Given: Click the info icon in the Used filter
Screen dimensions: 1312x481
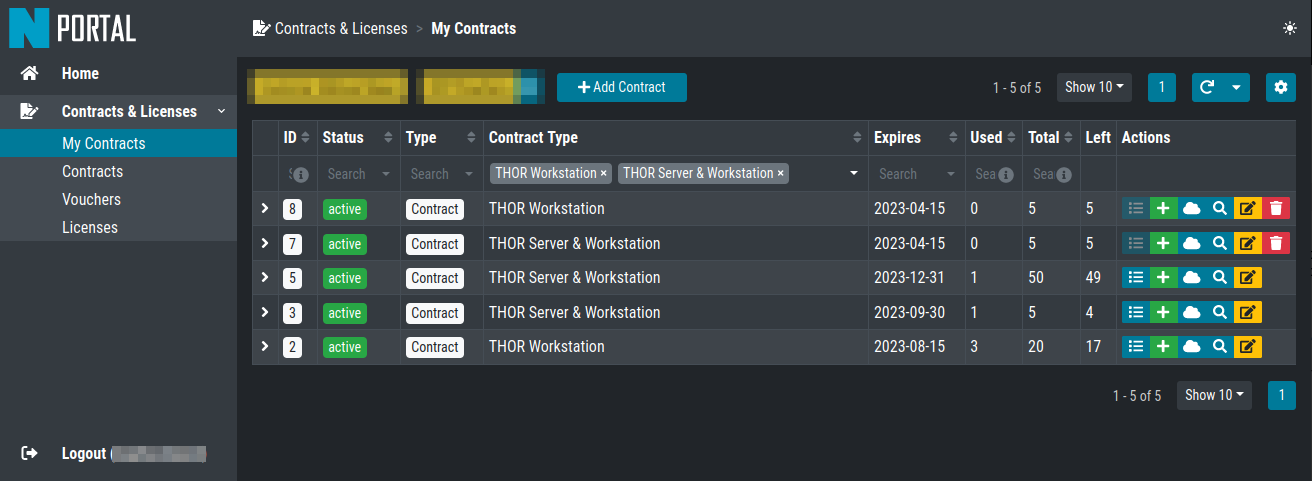Looking at the screenshot, I should [1006, 174].
